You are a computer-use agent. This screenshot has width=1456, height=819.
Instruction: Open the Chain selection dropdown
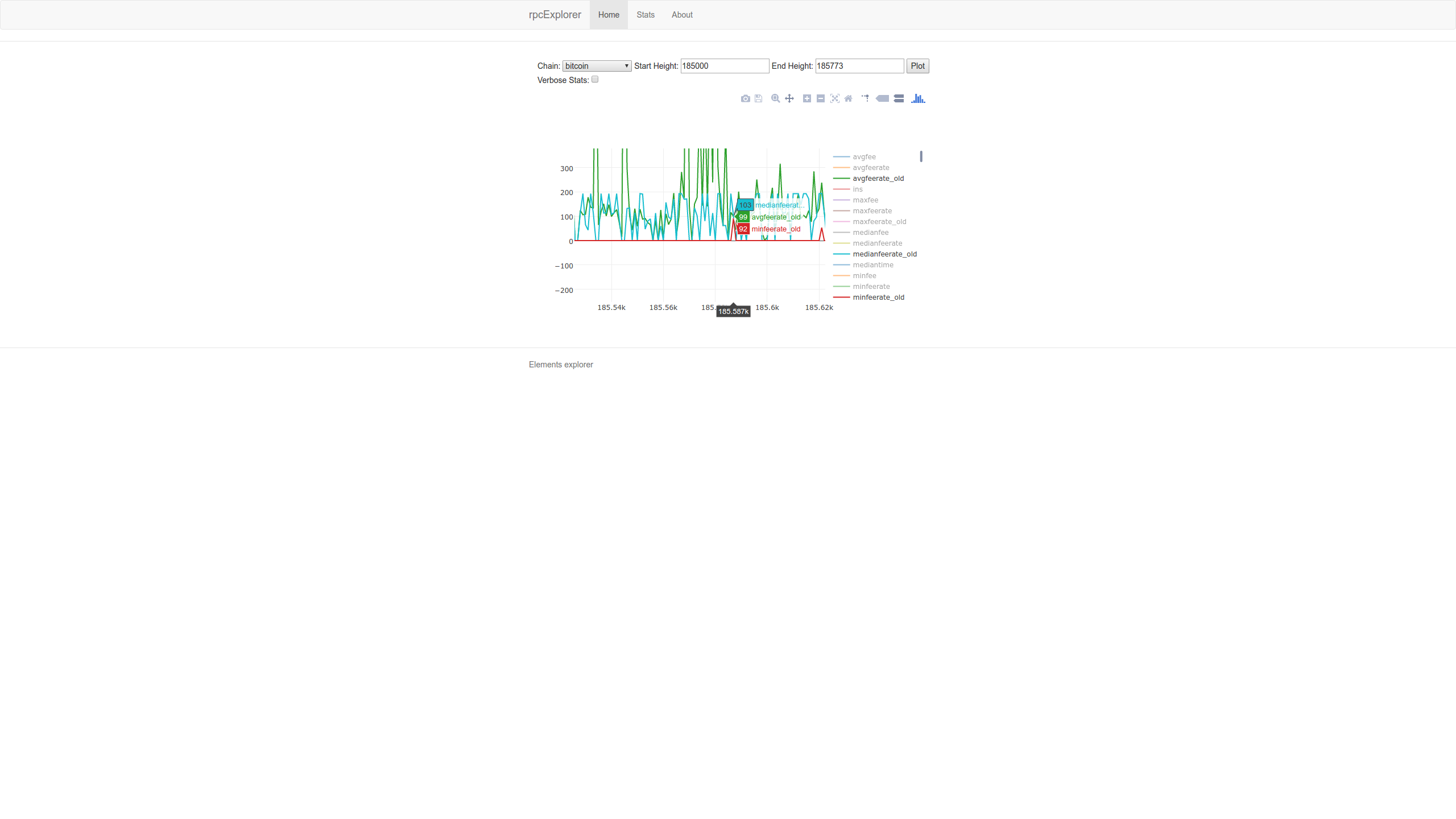tap(596, 65)
